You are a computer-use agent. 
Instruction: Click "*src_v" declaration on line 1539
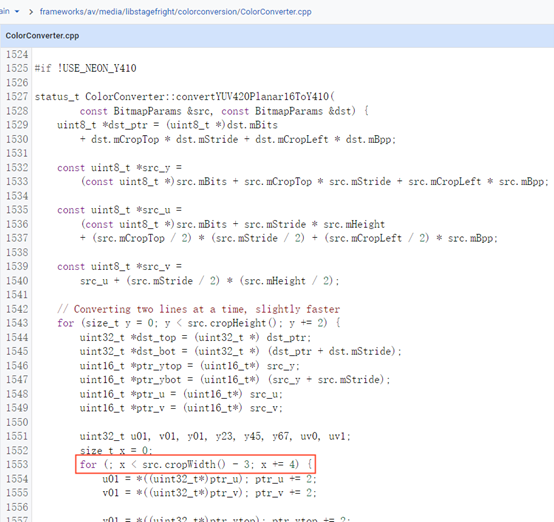(153, 266)
